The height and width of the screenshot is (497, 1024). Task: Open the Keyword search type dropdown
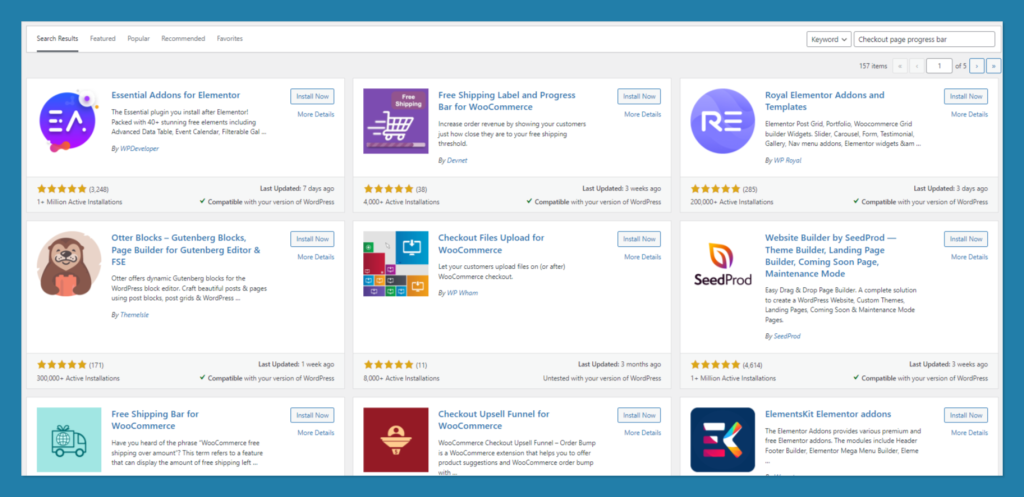[x=829, y=39]
